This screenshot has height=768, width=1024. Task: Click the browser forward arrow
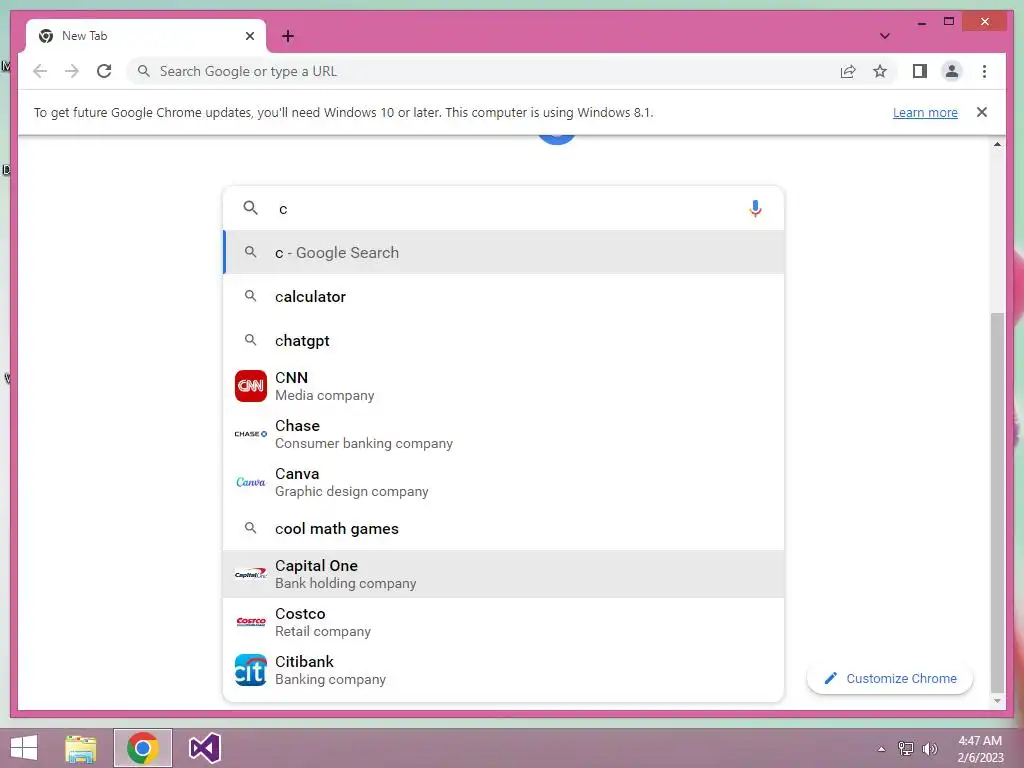tap(72, 71)
